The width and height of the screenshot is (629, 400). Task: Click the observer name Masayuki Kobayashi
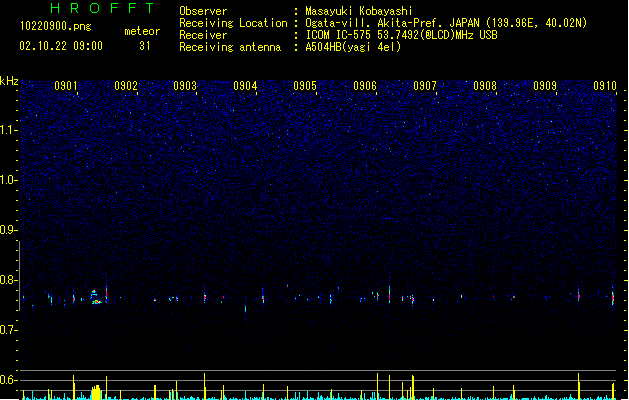(x=359, y=11)
